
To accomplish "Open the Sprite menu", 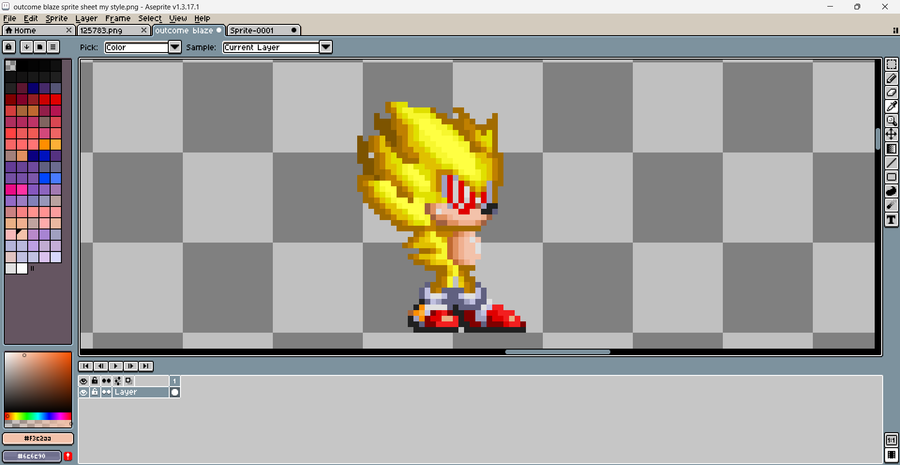I will coord(57,18).
